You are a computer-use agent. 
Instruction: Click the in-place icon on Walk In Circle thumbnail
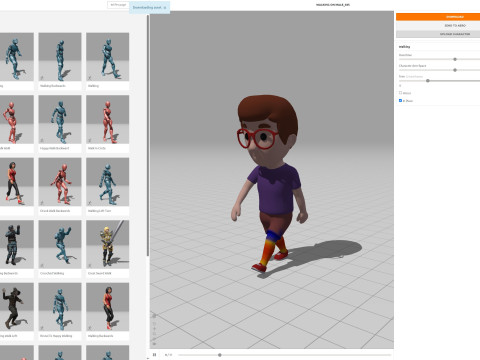90,140
